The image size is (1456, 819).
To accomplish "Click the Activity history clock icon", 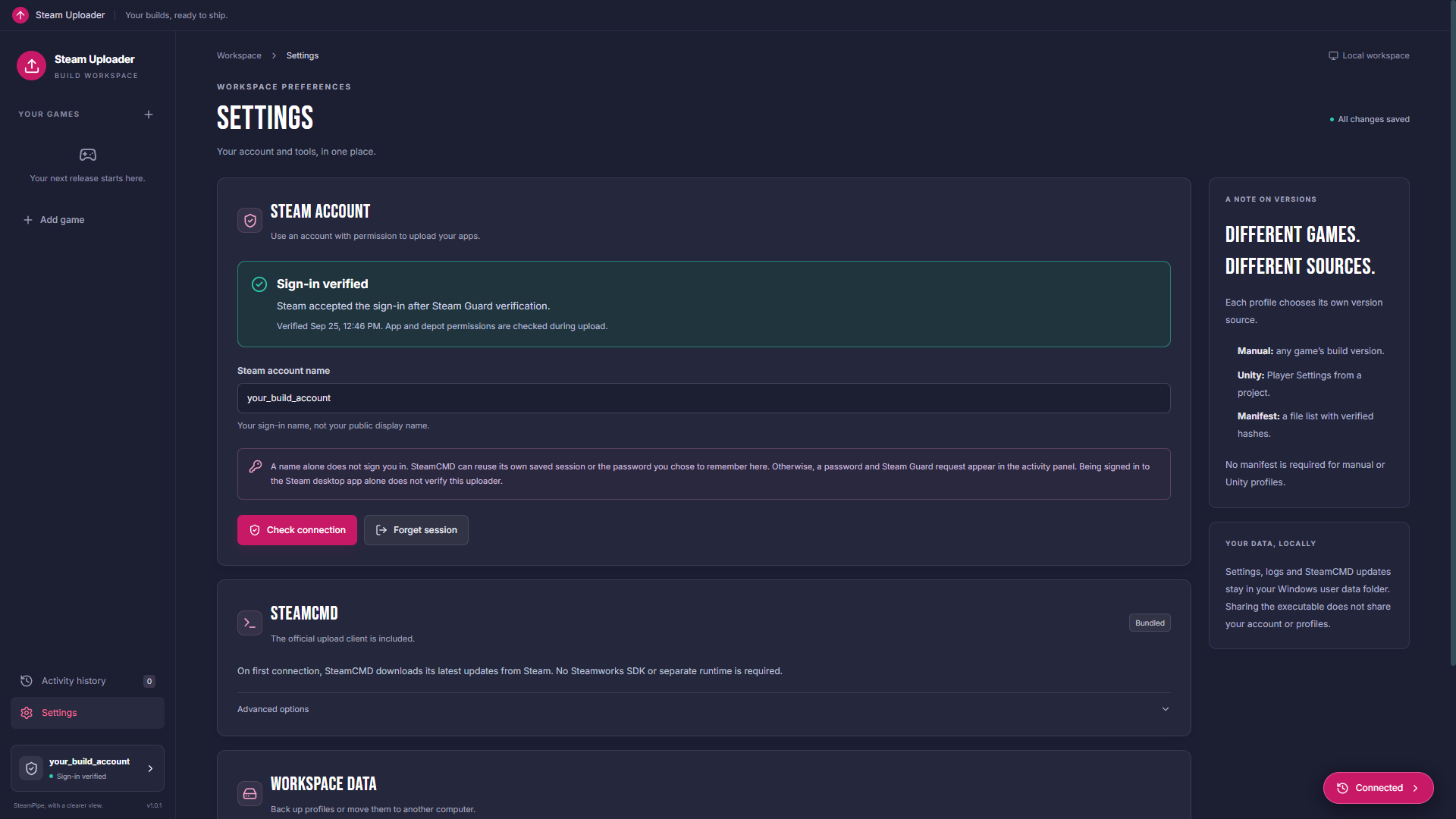I will [27, 681].
